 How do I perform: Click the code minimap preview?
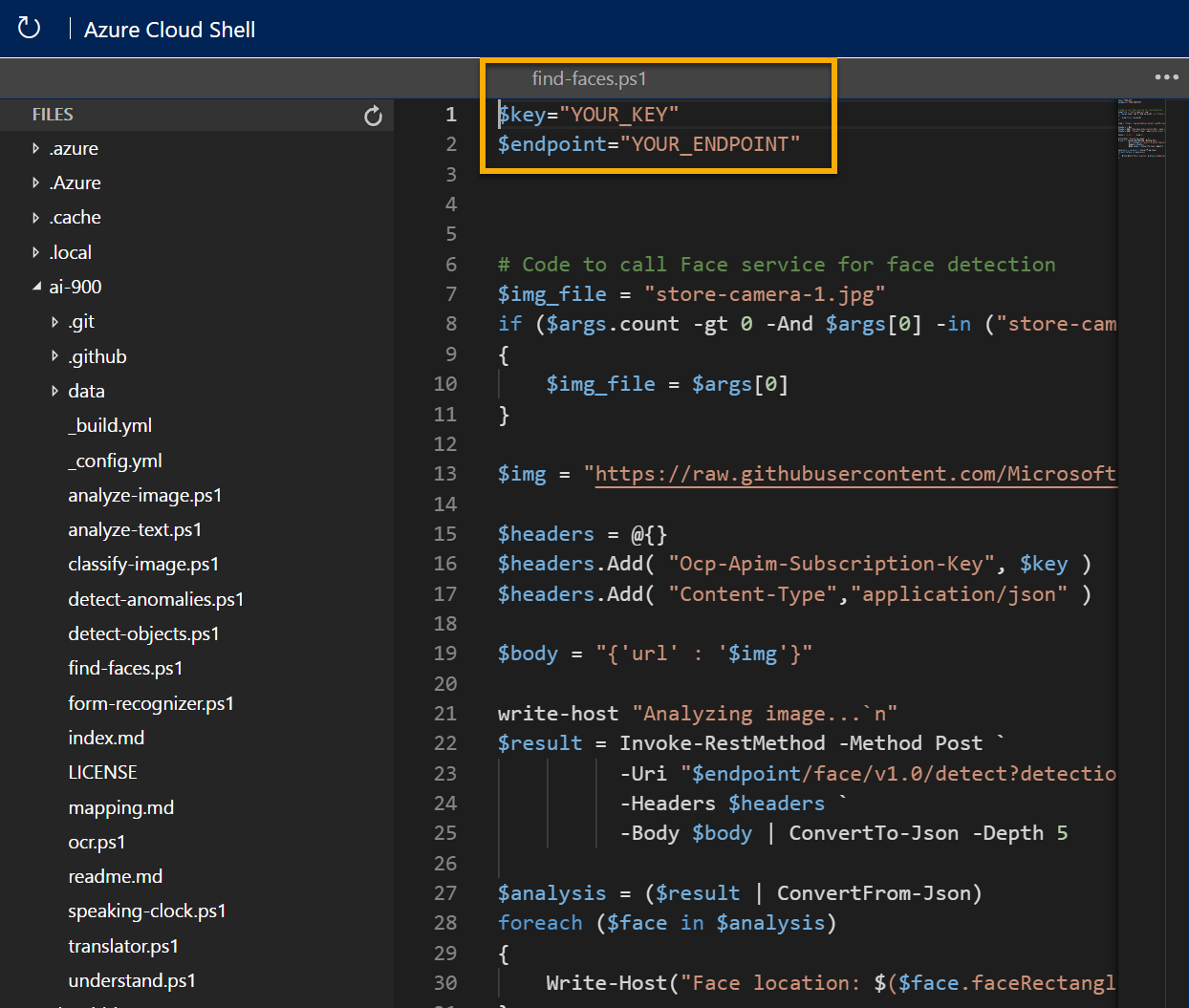click(x=1141, y=129)
